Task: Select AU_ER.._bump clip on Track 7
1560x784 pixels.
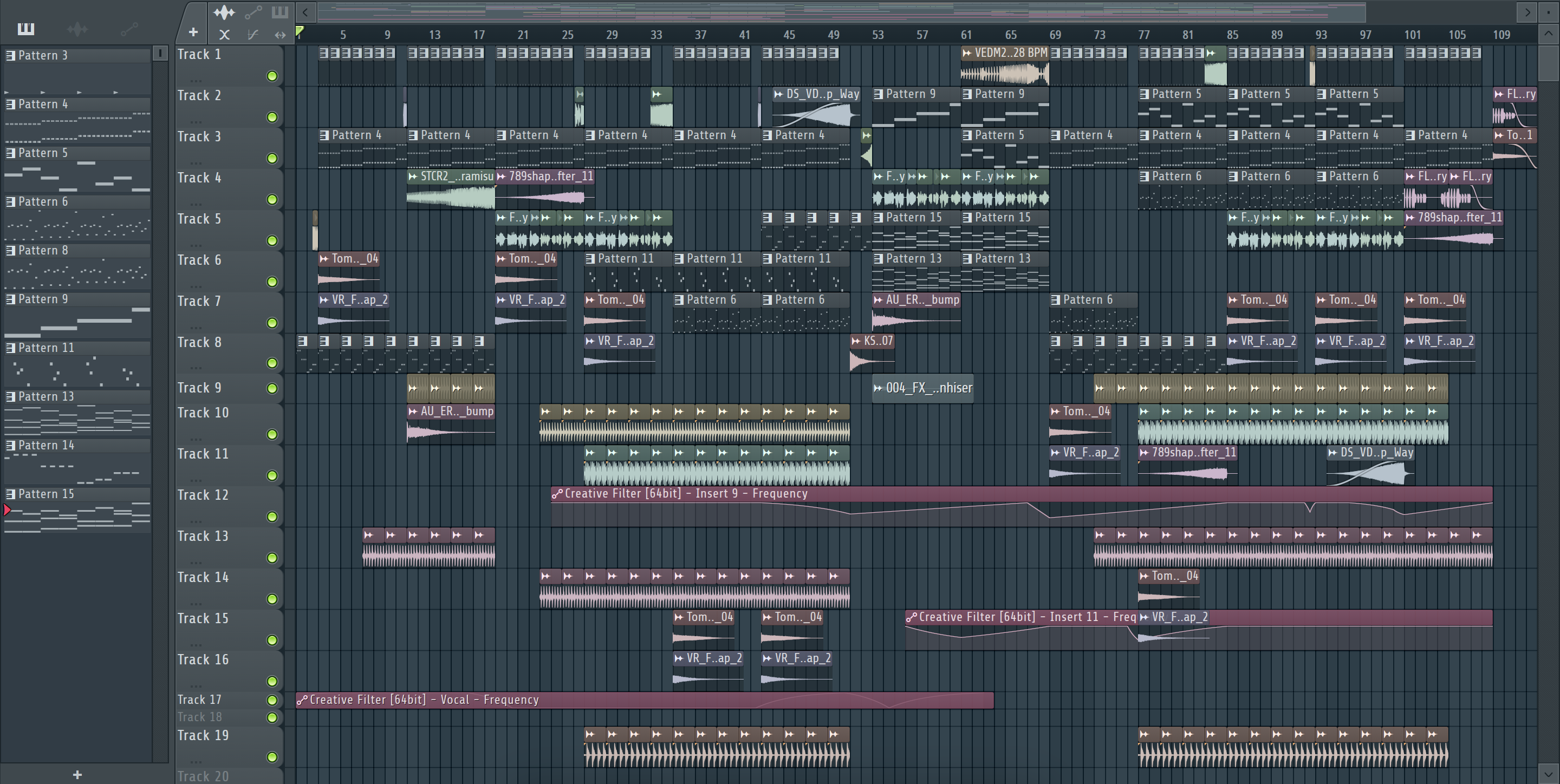Action: pyautogui.click(x=916, y=312)
